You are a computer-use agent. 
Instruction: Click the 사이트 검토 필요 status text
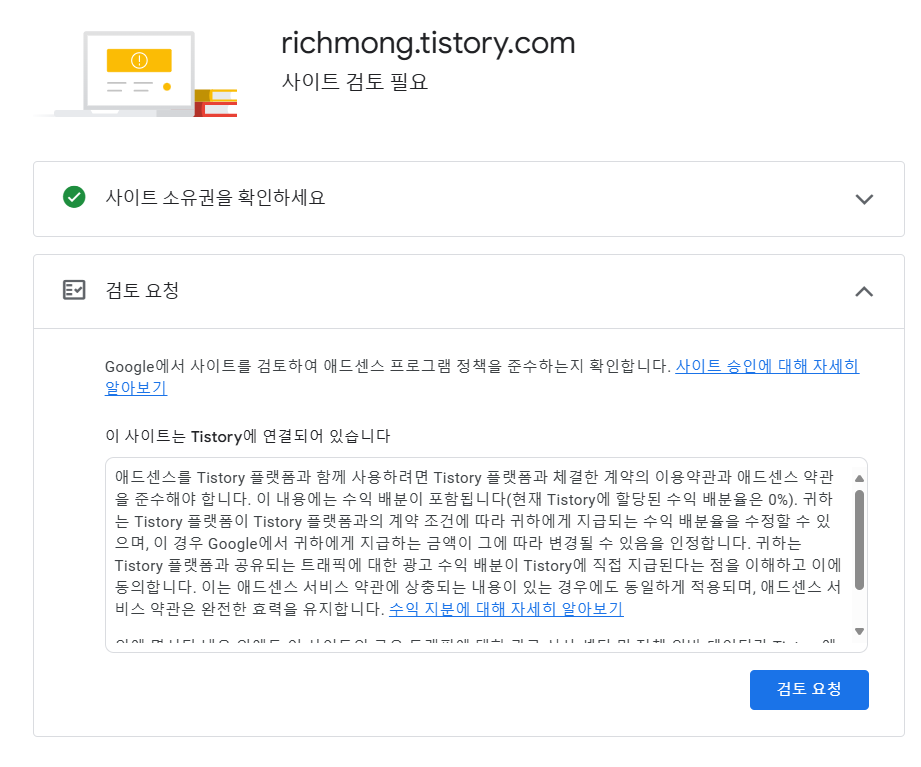point(355,82)
